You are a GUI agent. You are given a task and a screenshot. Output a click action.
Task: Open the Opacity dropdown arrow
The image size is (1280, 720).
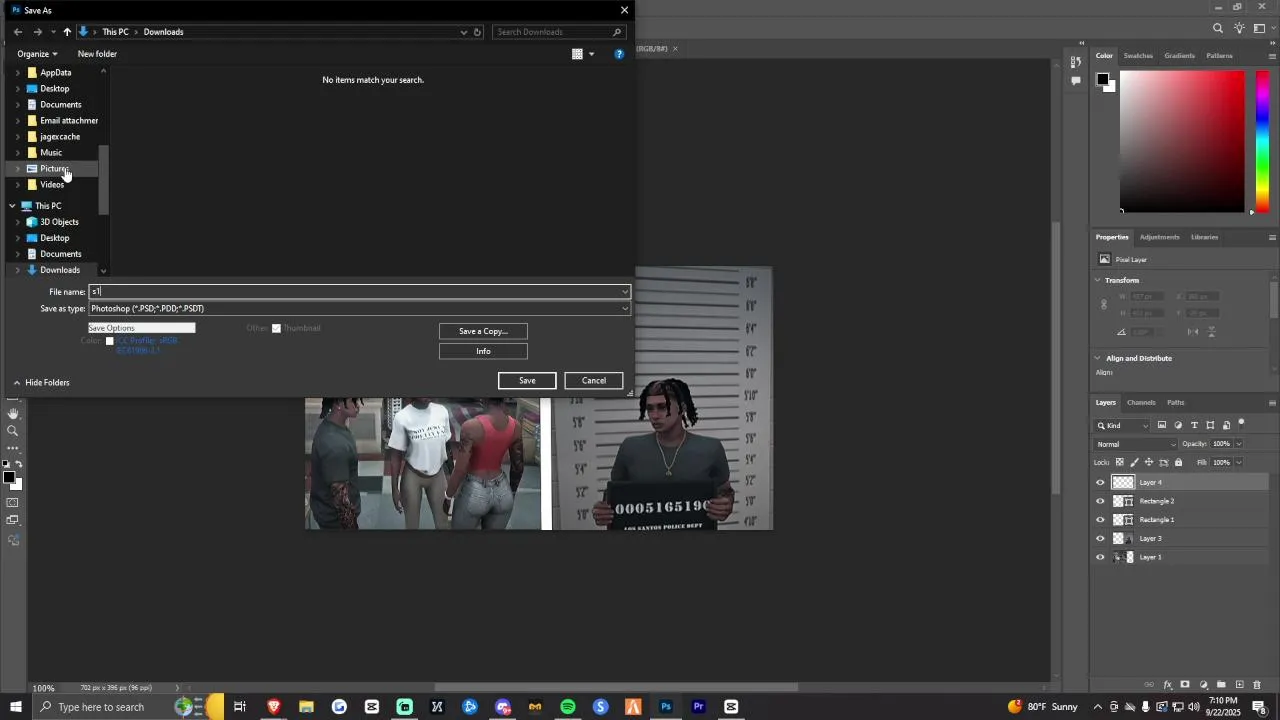tap(1238, 444)
